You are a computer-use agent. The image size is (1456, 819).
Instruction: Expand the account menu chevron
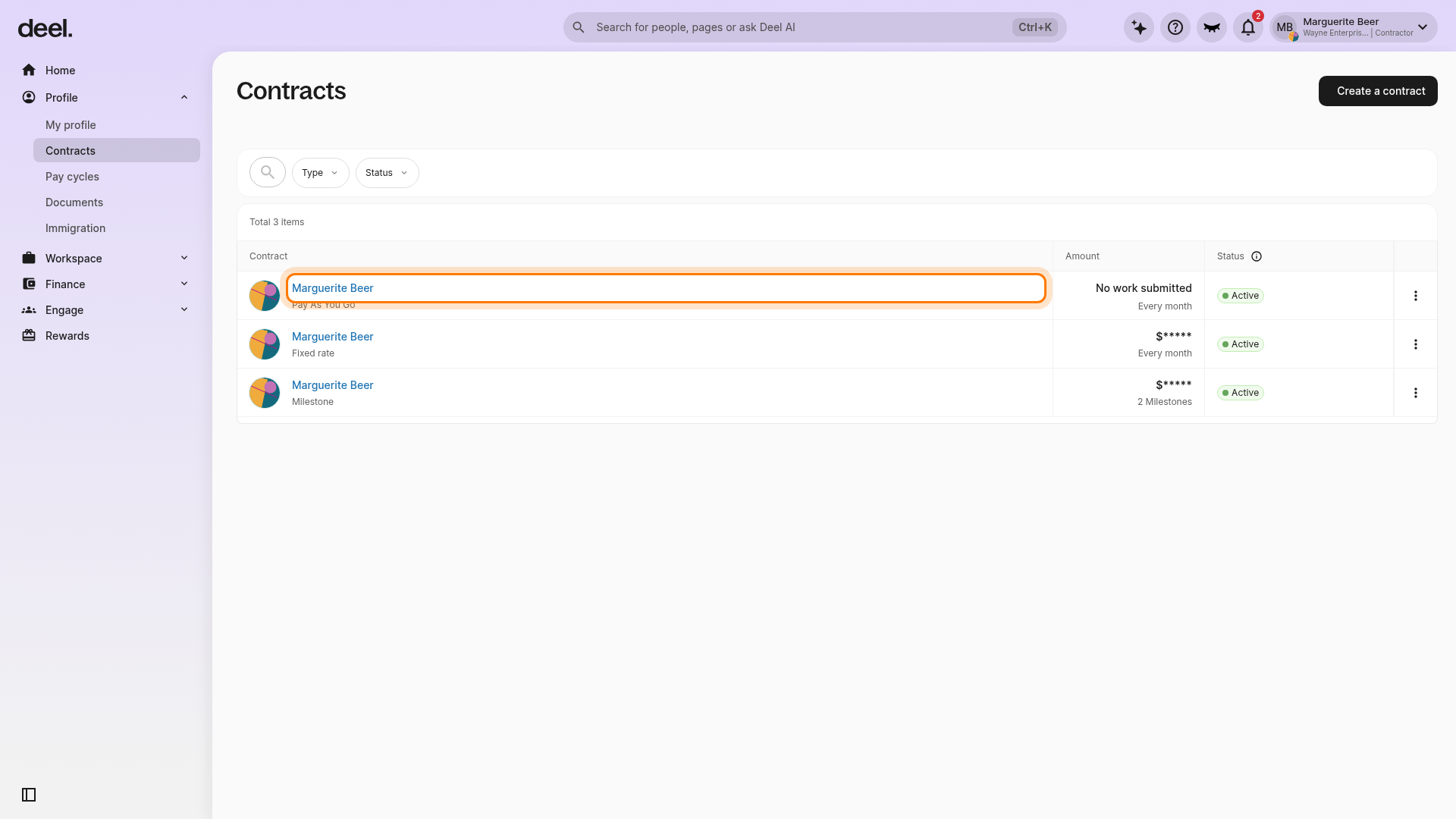click(x=1423, y=27)
